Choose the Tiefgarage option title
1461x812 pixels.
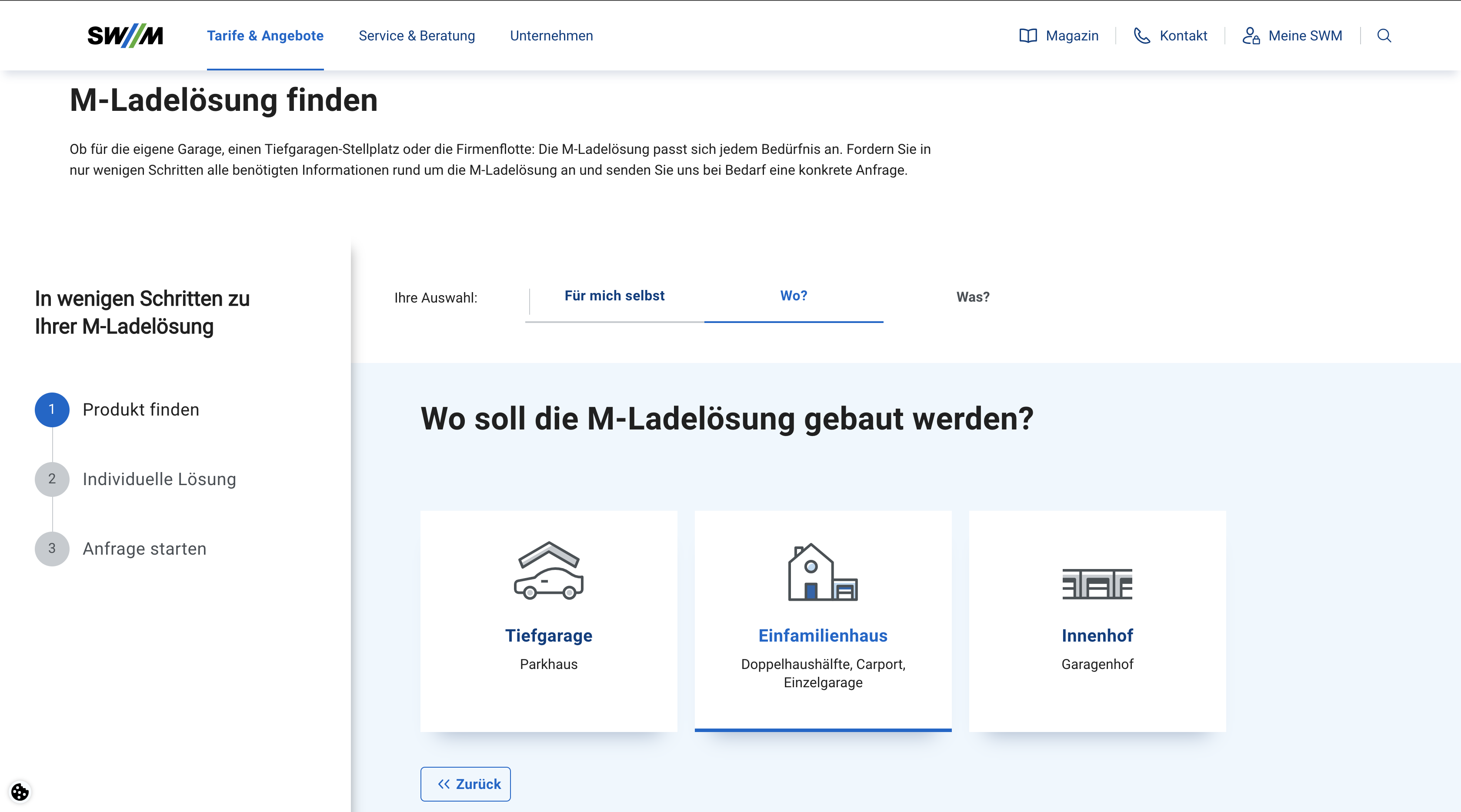pos(548,636)
